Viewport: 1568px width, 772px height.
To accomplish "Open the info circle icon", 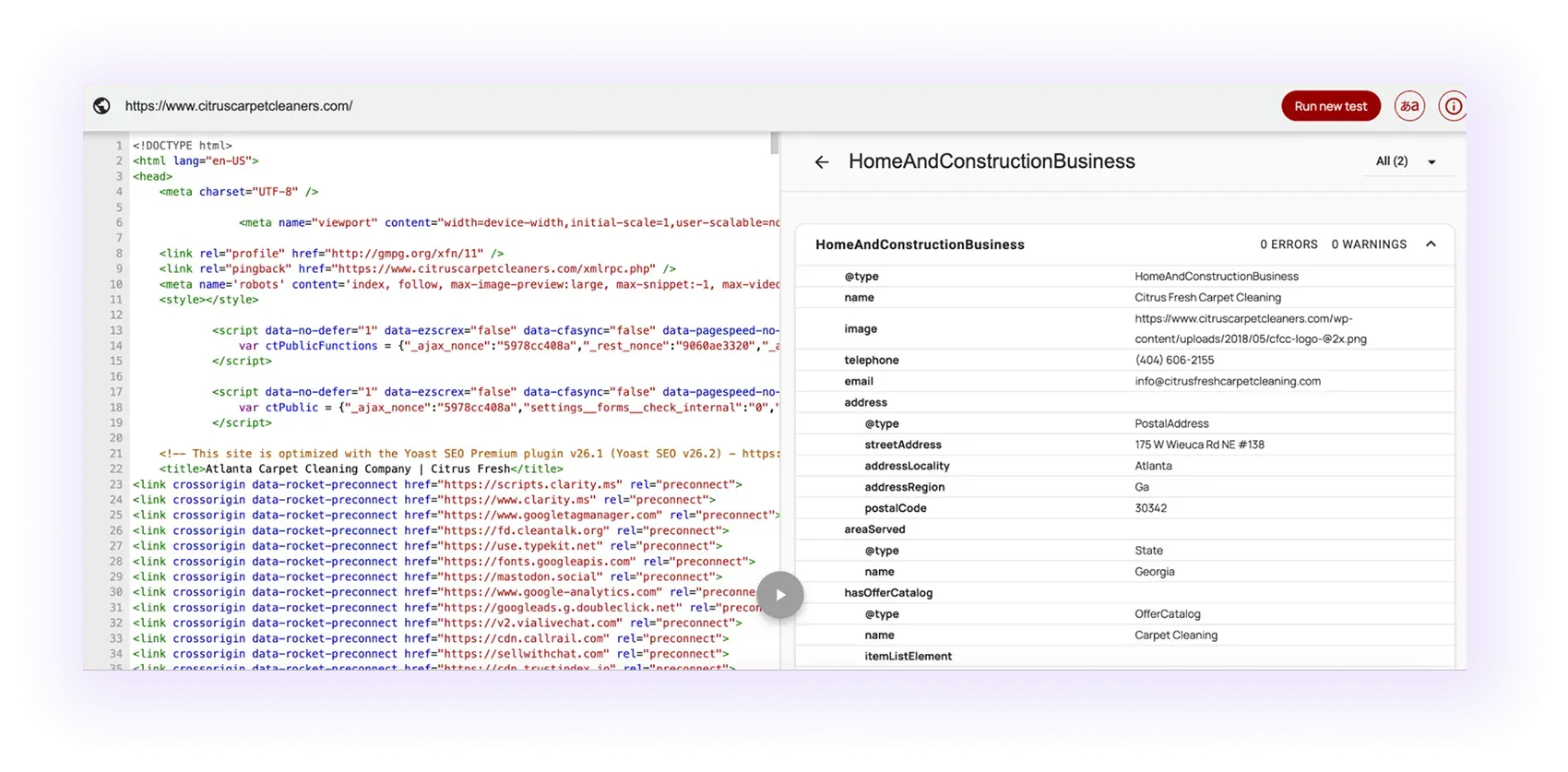I will (1453, 106).
